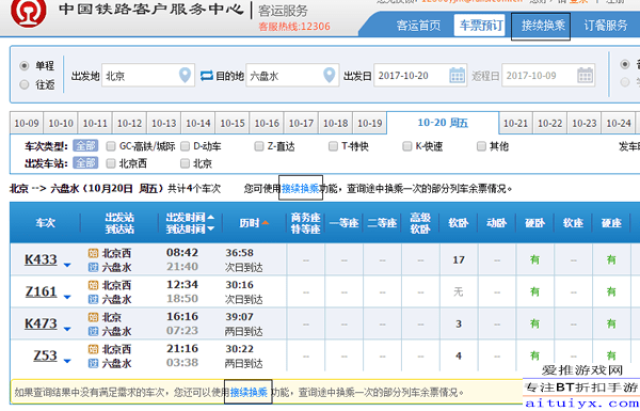Open calendar for 返程日 date

pyautogui.click(x=585, y=76)
